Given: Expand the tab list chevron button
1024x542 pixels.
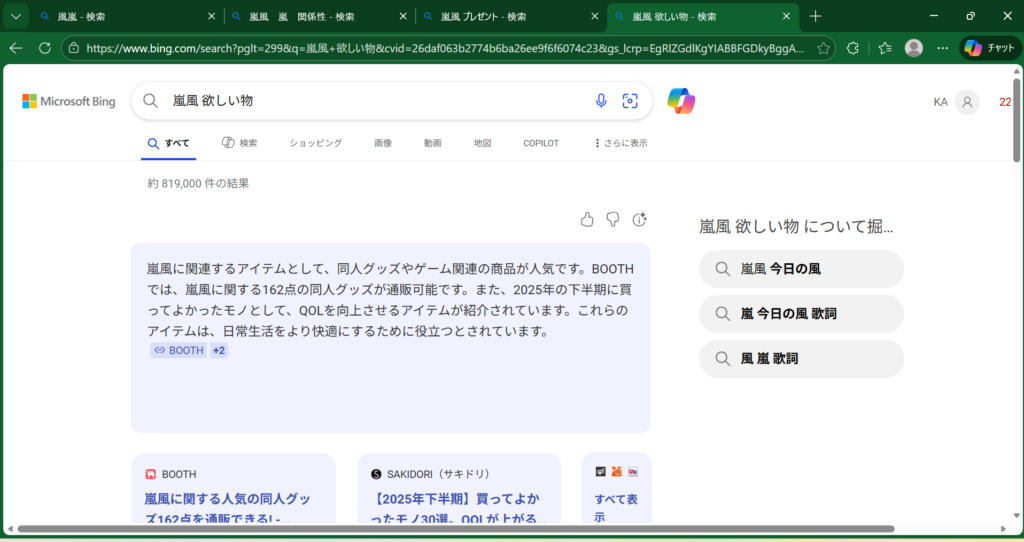Looking at the screenshot, I should pos(15,16).
